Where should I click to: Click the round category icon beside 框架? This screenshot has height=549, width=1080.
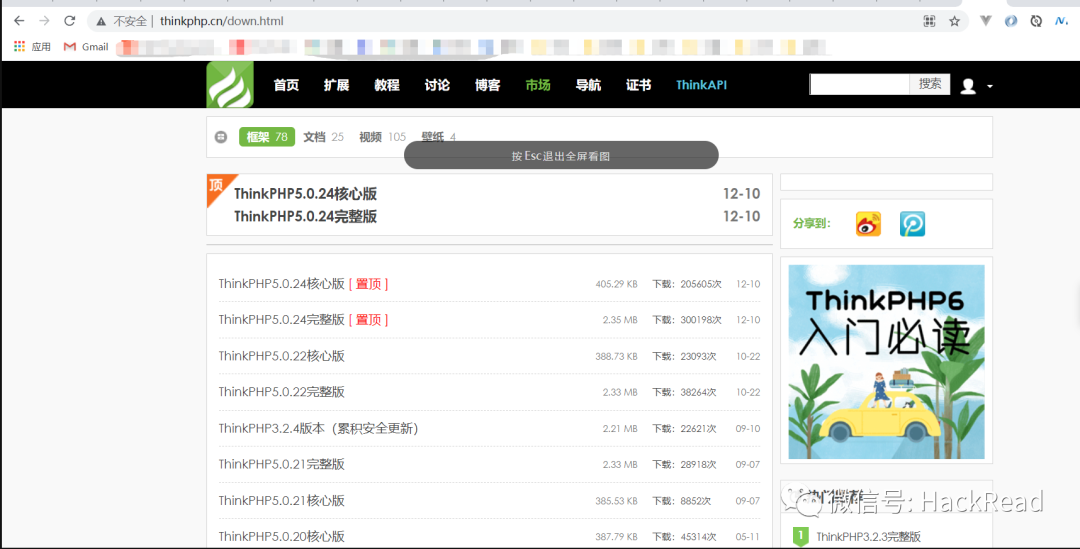tap(220, 137)
